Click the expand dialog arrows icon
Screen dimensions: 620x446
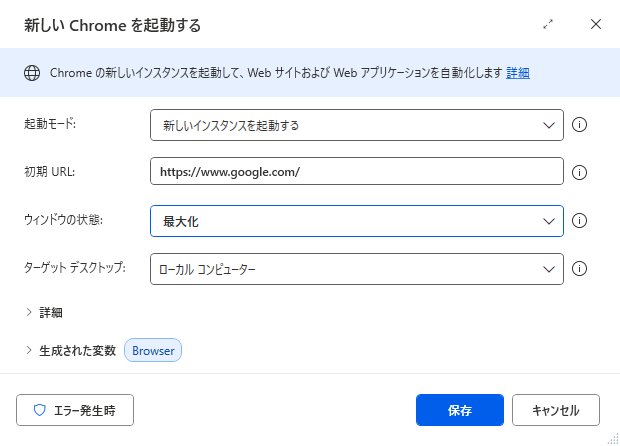point(548,25)
